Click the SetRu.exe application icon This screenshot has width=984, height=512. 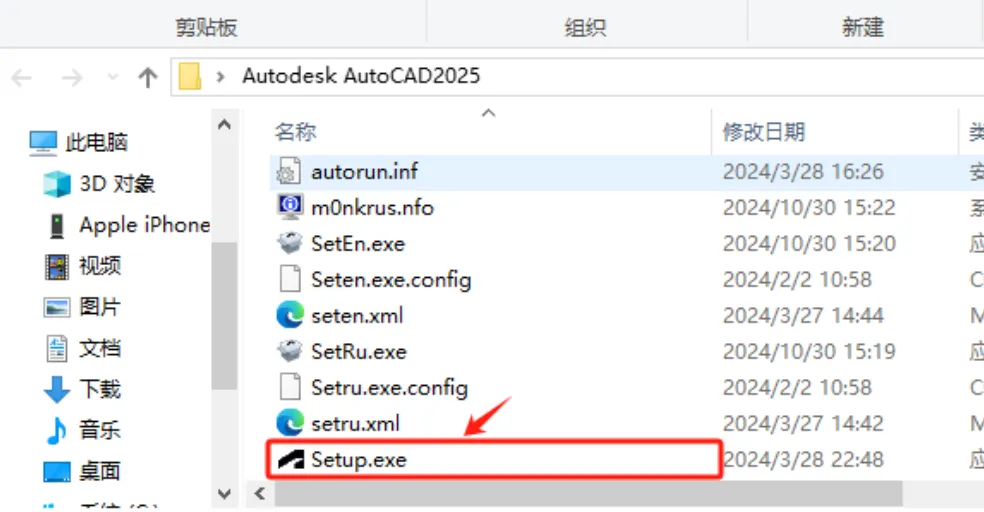pos(289,351)
